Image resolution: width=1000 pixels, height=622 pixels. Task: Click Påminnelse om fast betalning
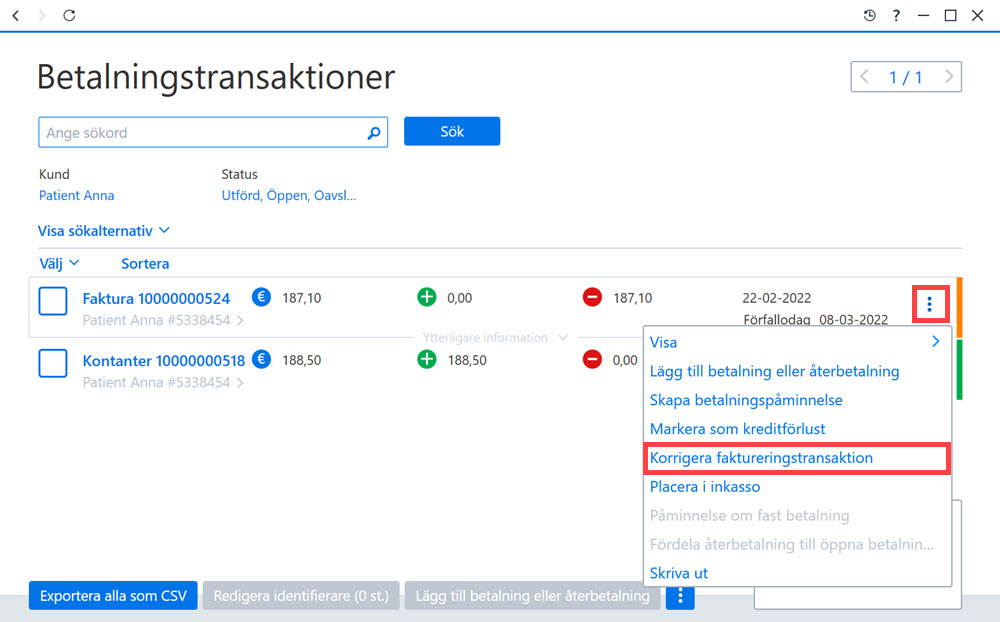[x=797, y=515]
